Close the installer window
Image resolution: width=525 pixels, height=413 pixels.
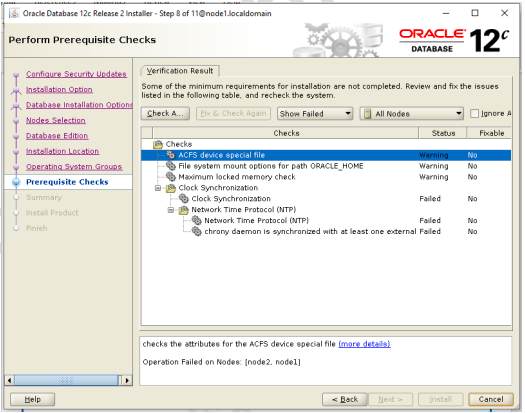point(504,13)
